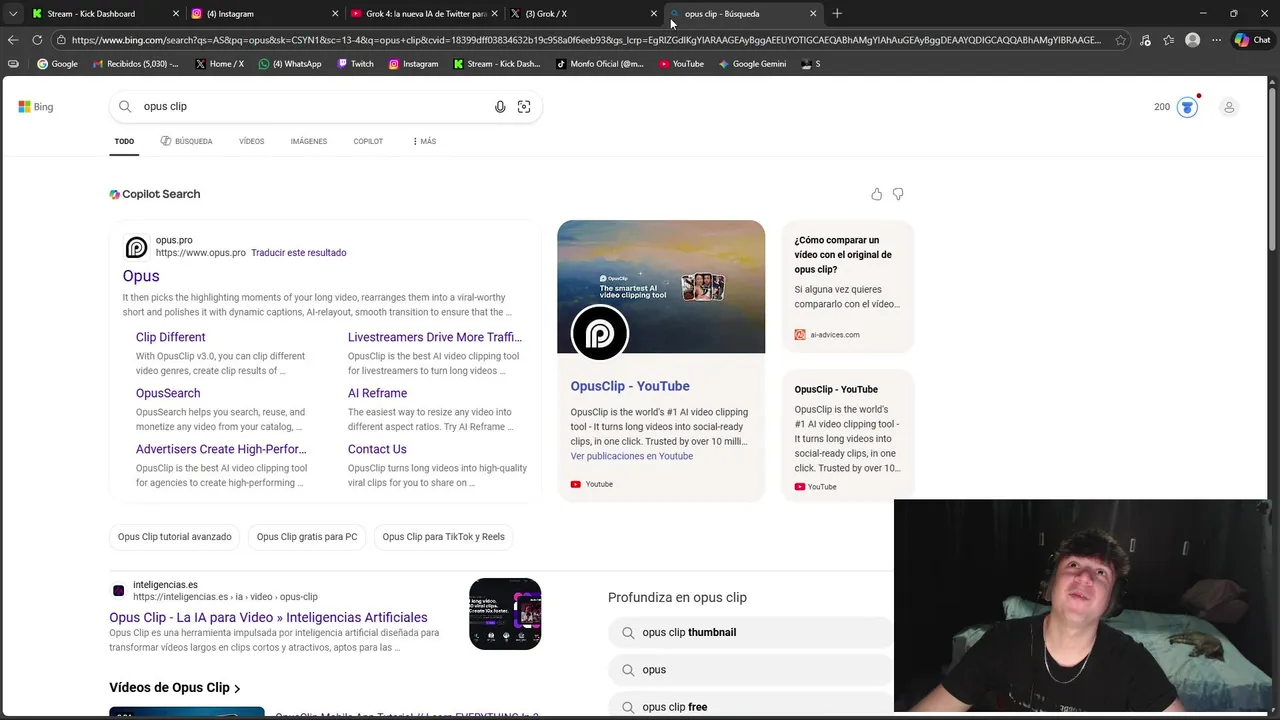Reload the current page

coord(37,40)
